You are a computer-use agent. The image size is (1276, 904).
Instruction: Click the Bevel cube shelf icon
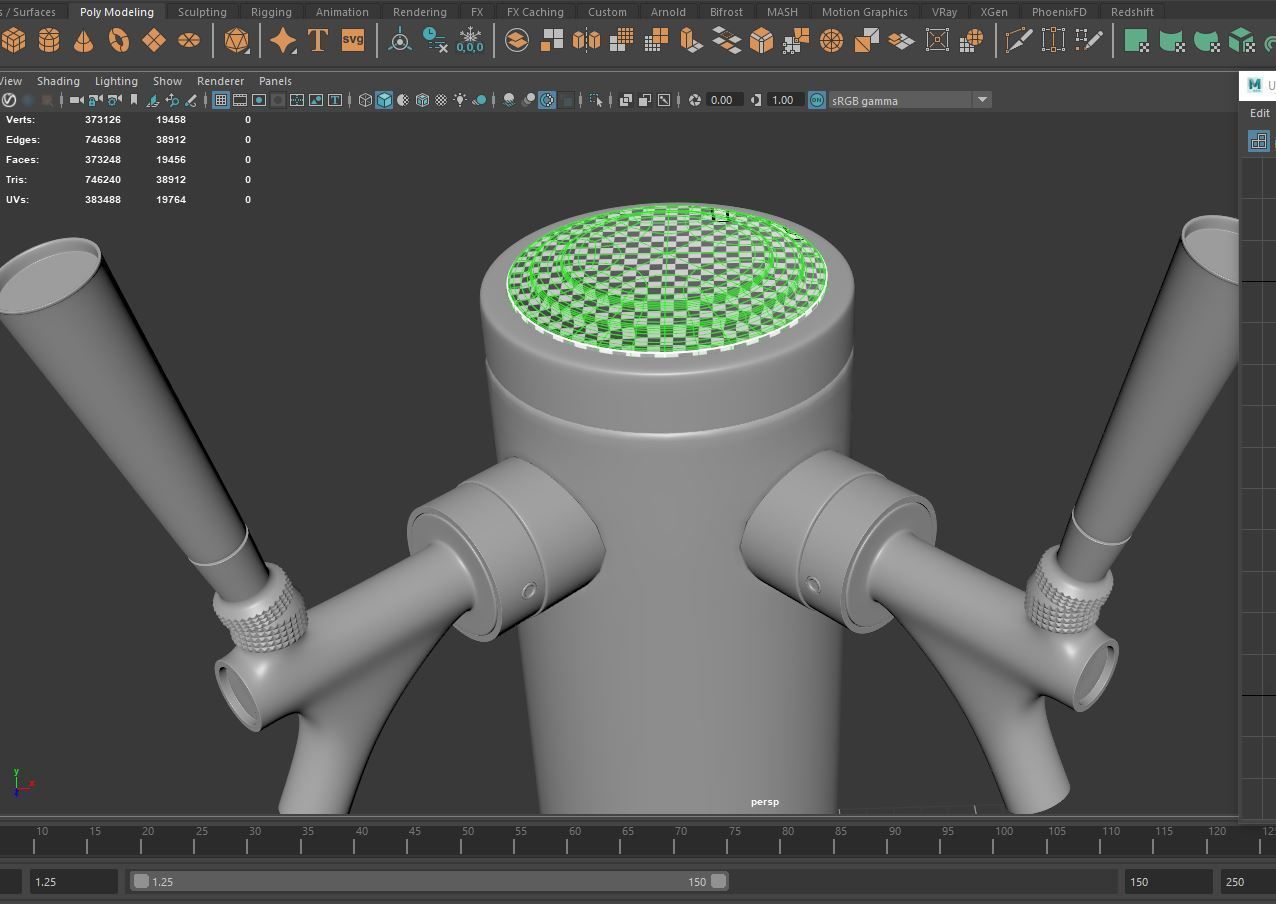761,40
